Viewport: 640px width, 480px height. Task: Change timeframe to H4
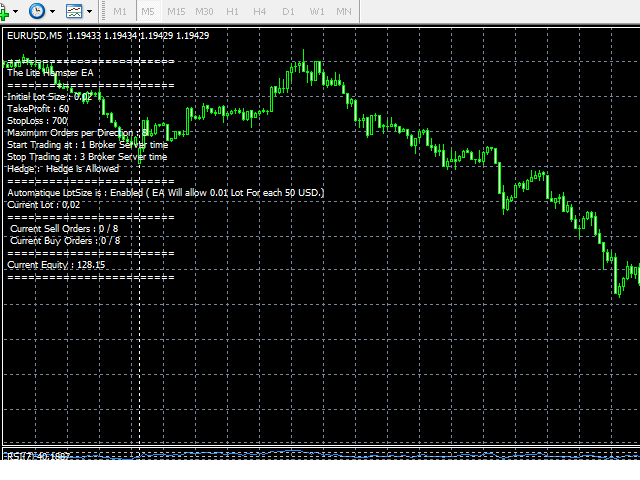260,11
